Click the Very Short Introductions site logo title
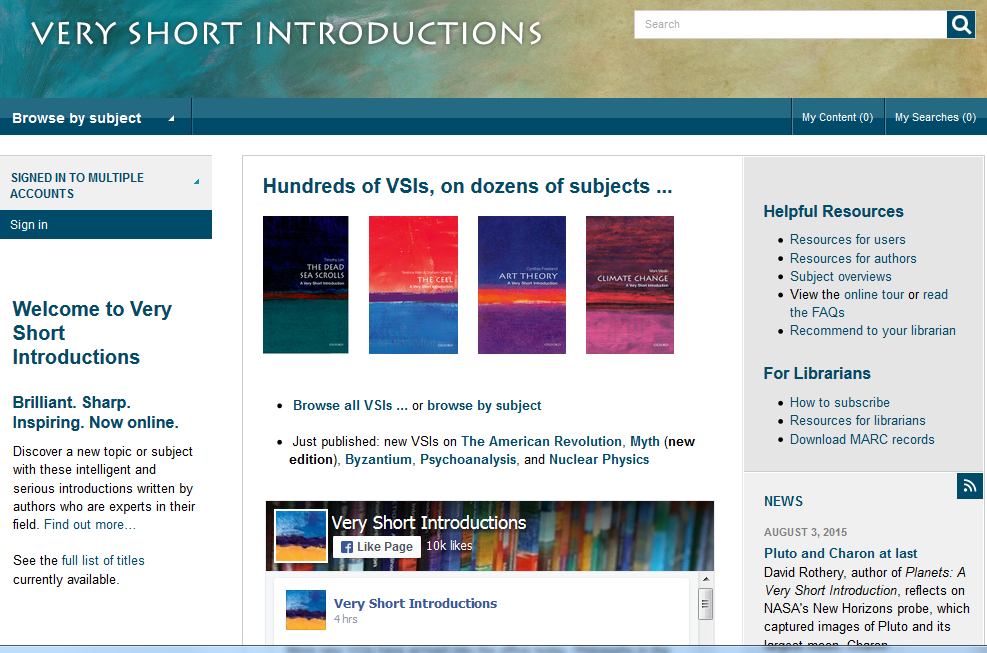 (286, 33)
